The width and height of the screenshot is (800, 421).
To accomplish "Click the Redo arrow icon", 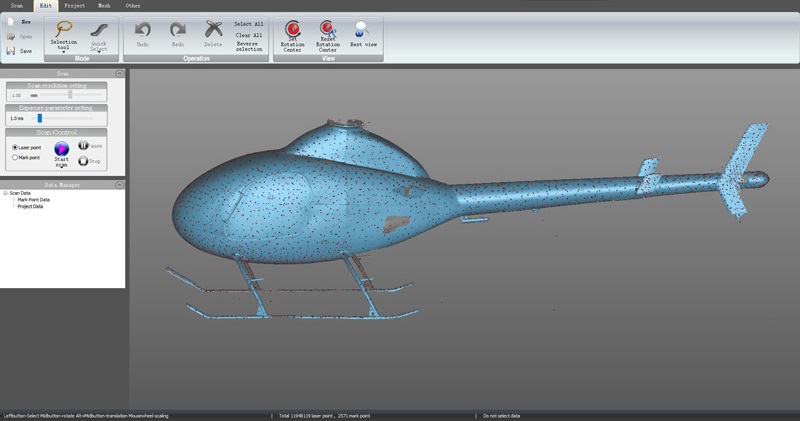I will click(x=177, y=31).
